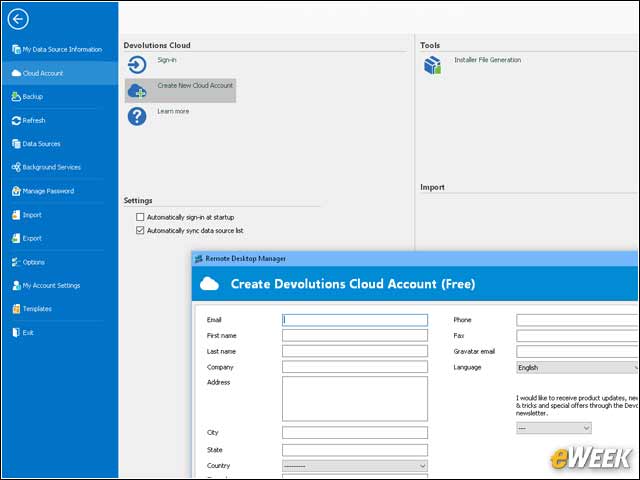
Task: Click the My Account Settings icon
Action: [16, 285]
